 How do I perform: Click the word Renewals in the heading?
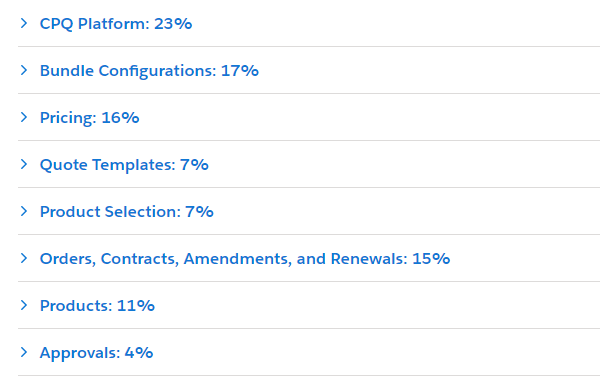pyautogui.click(x=369, y=259)
